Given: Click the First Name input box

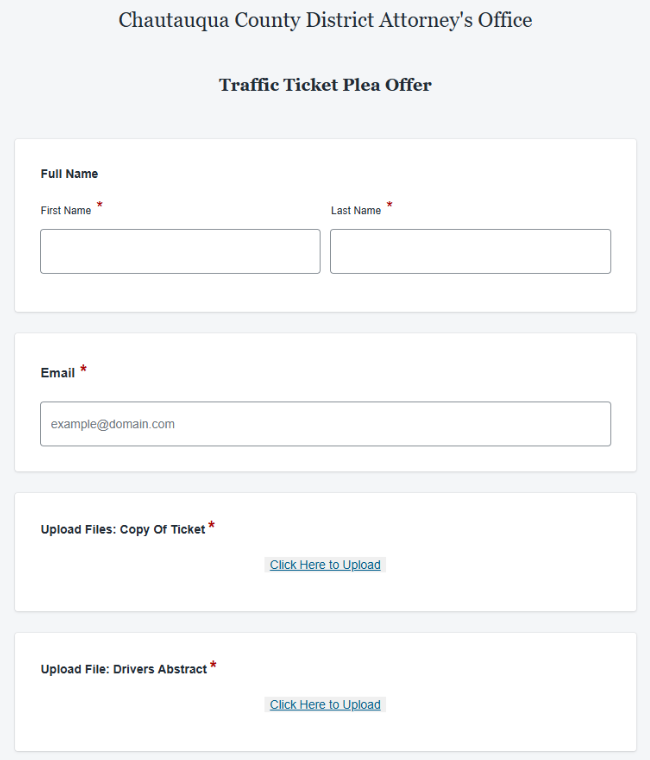Looking at the screenshot, I should tap(180, 252).
